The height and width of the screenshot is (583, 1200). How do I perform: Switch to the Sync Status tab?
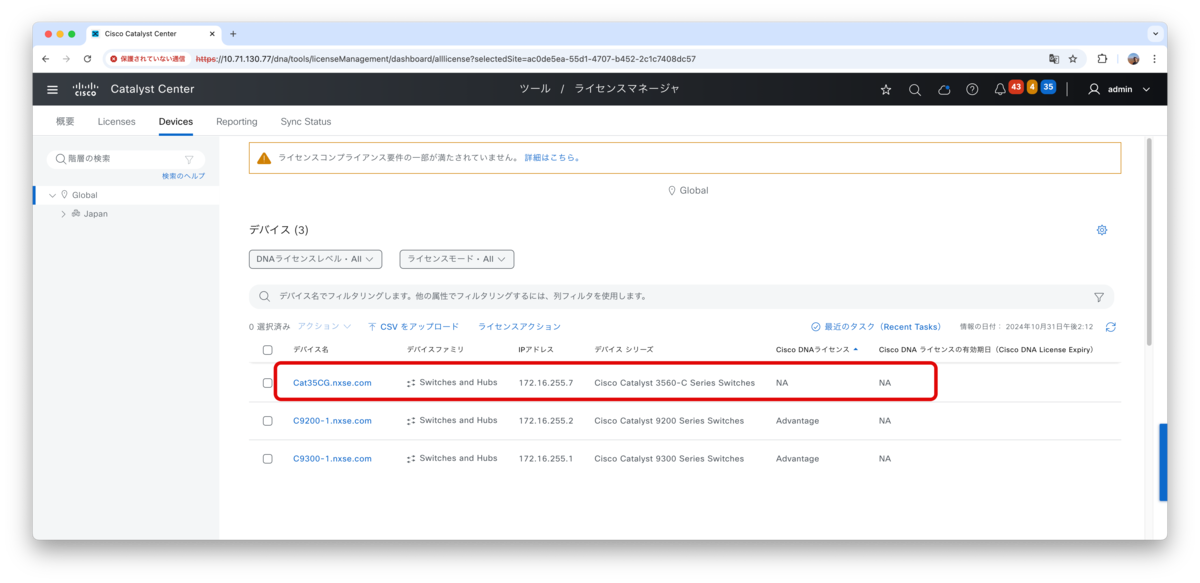coord(306,122)
